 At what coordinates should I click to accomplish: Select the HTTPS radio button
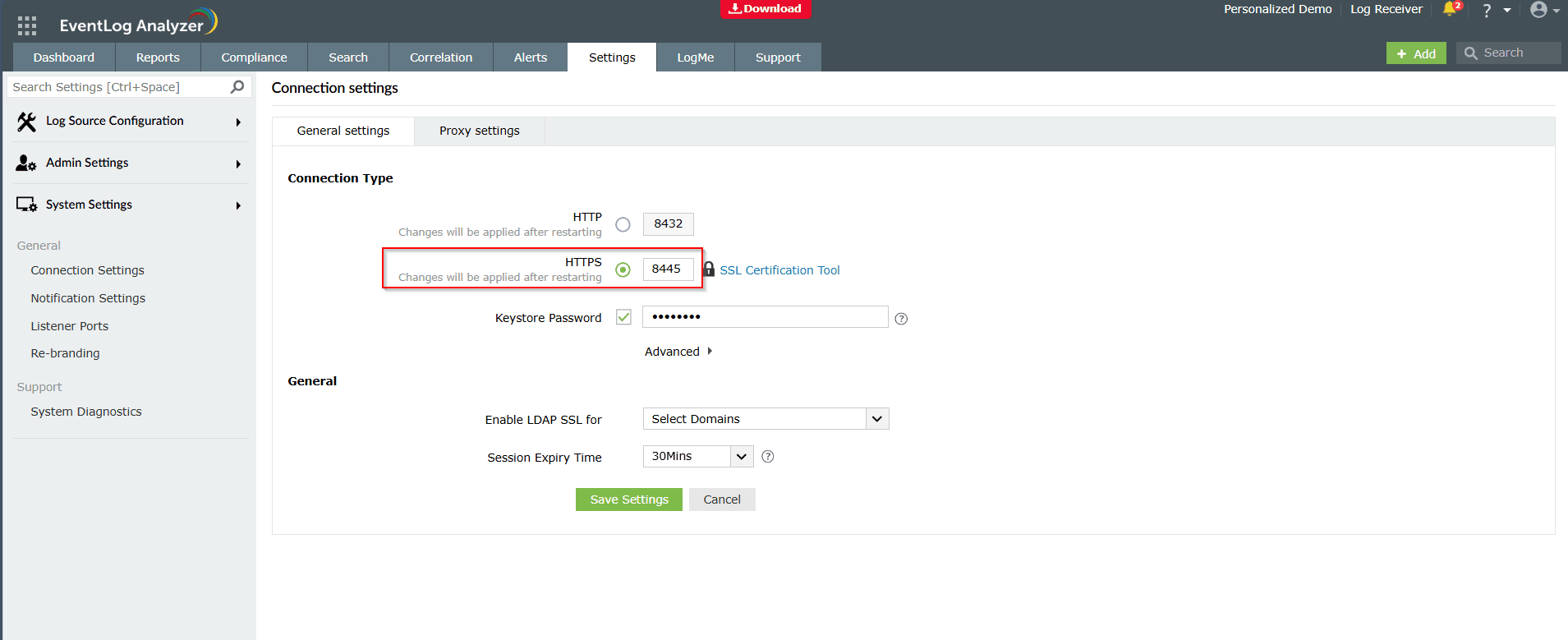point(623,269)
